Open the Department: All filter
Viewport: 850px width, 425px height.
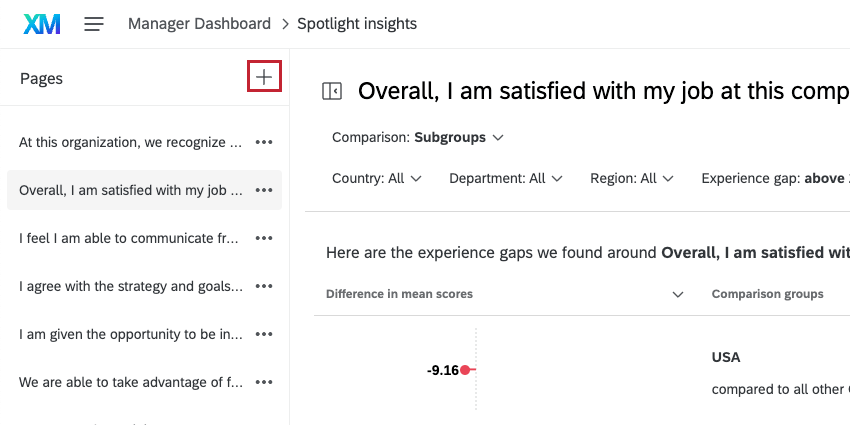[506, 178]
